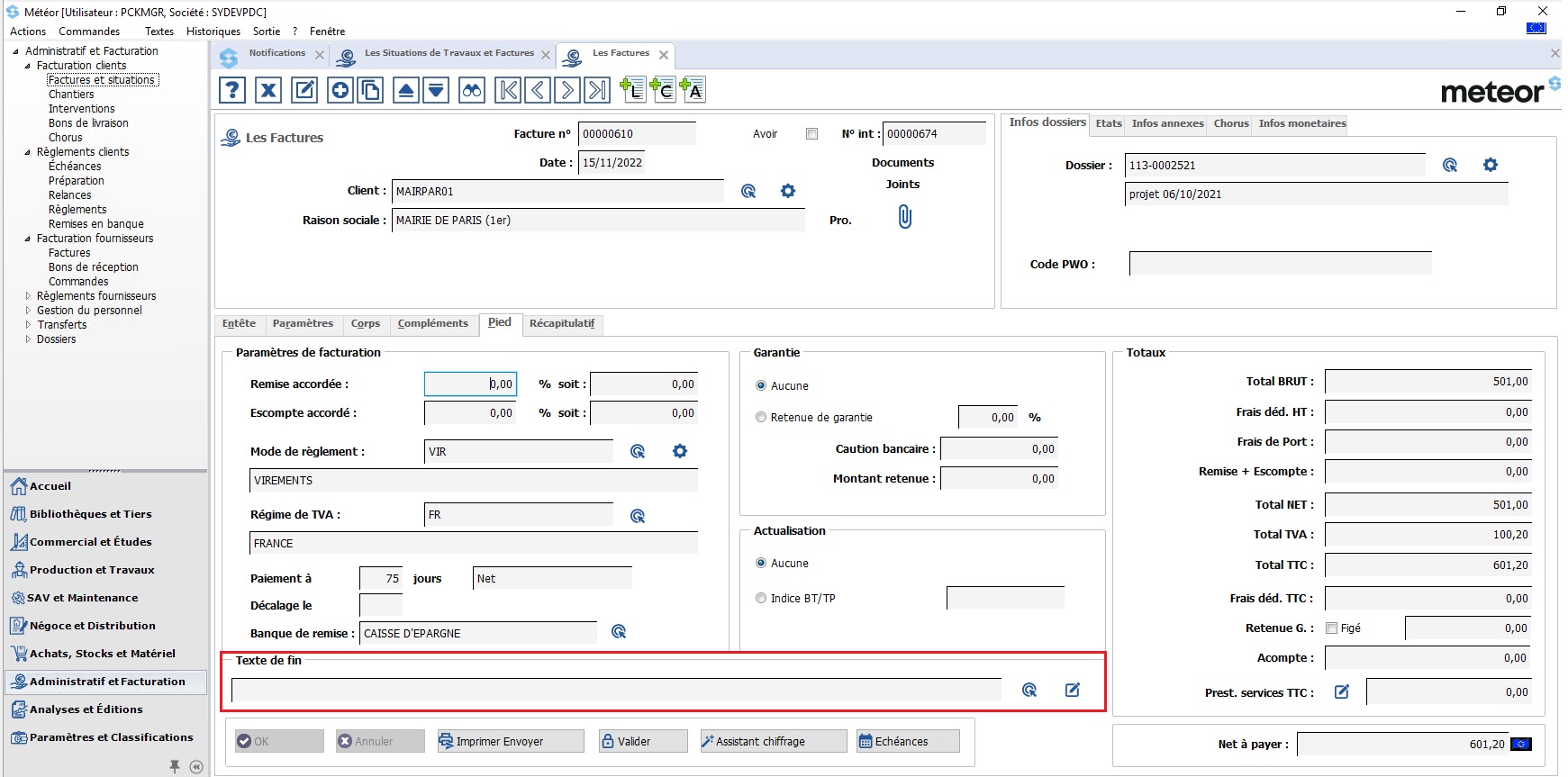Click the Remise accordée input field
Viewport: 1568px width, 777px height.
[x=470, y=384]
